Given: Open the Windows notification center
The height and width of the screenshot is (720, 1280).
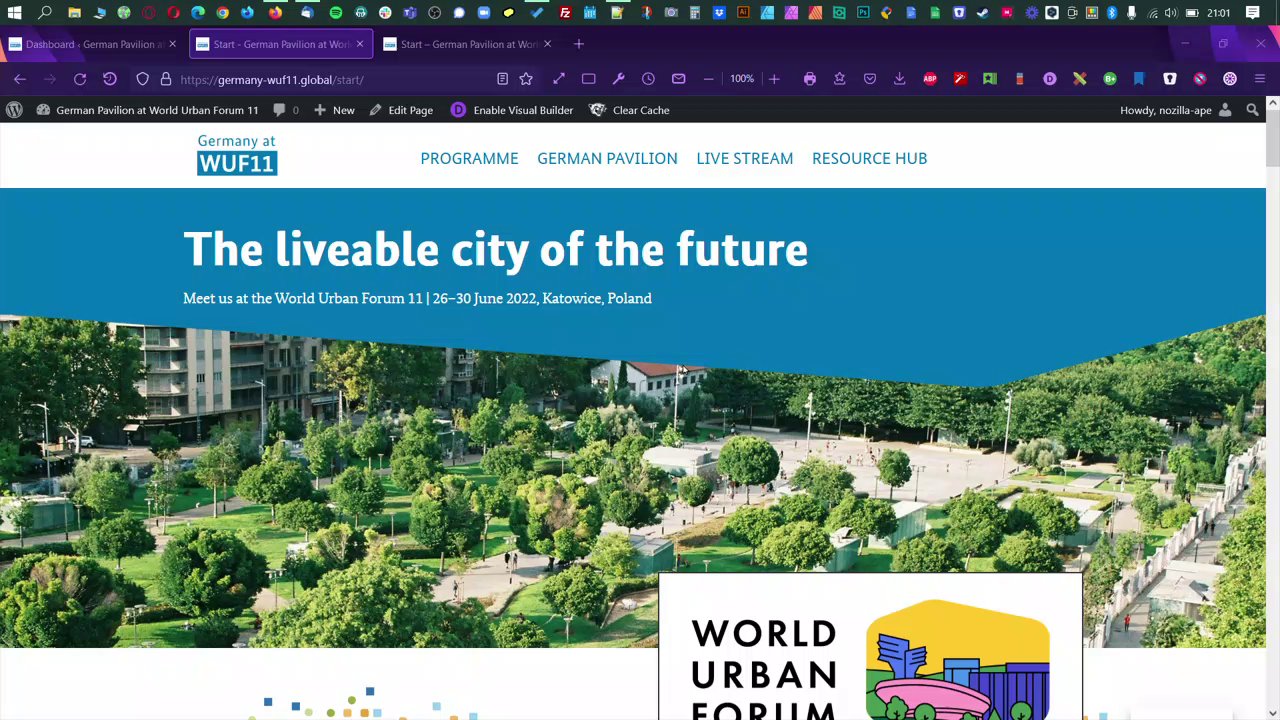Looking at the screenshot, I should pos(1253,13).
